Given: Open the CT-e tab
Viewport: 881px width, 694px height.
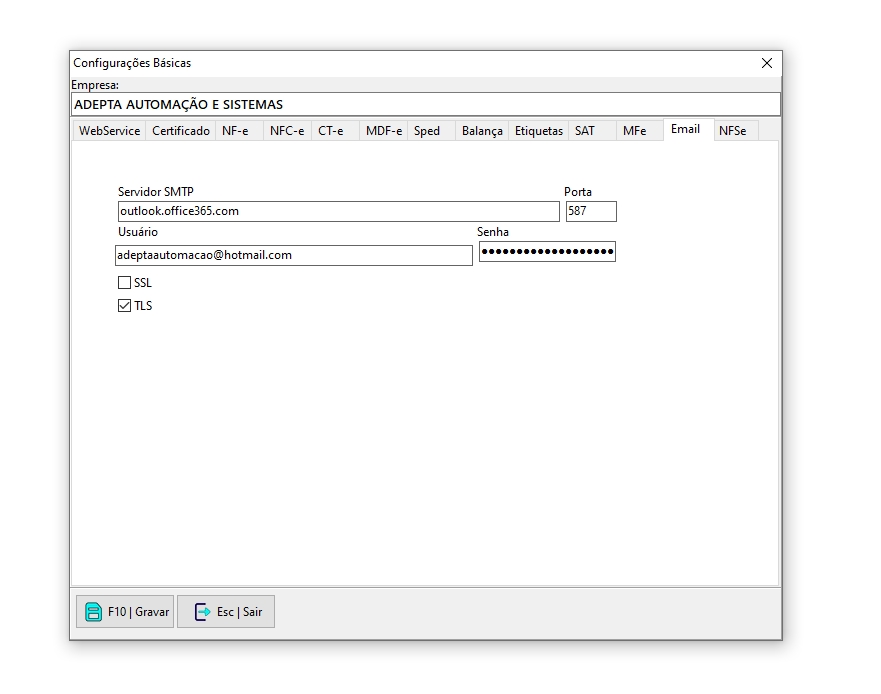Looking at the screenshot, I should coord(331,131).
